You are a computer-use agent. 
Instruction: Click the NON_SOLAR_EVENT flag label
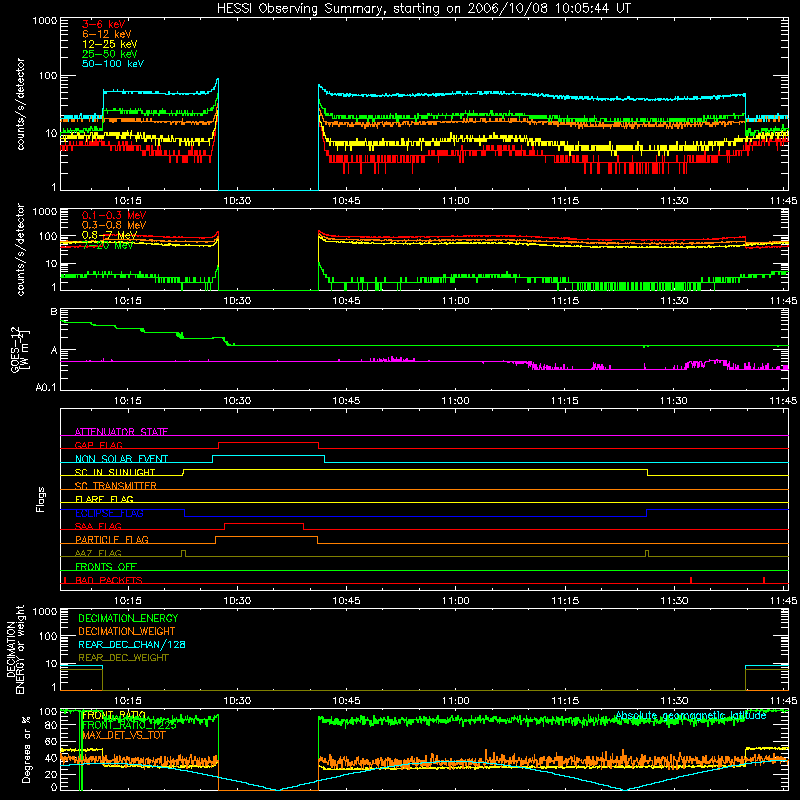point(121,459)
